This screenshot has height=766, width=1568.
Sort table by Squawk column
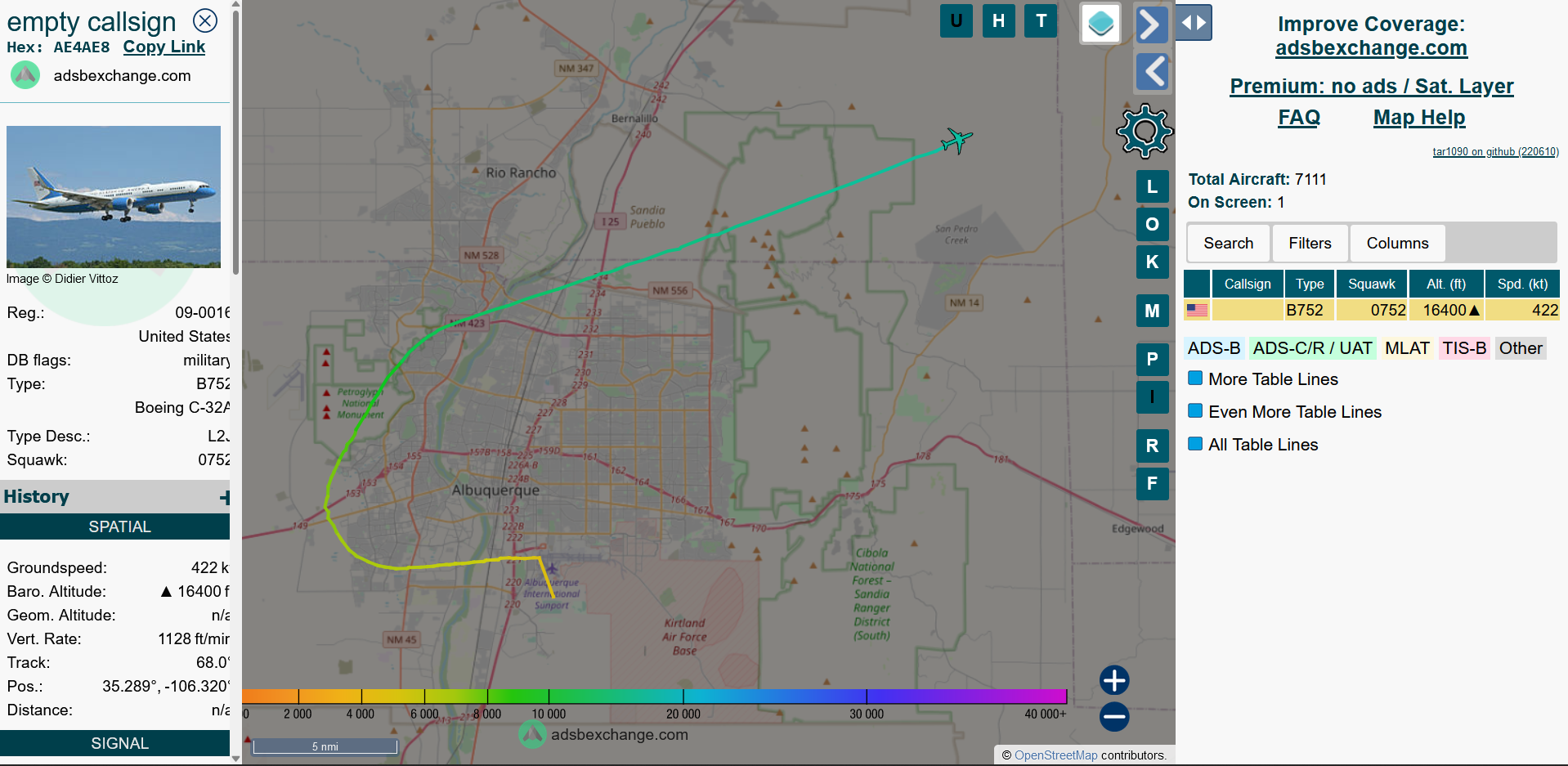1372,284
